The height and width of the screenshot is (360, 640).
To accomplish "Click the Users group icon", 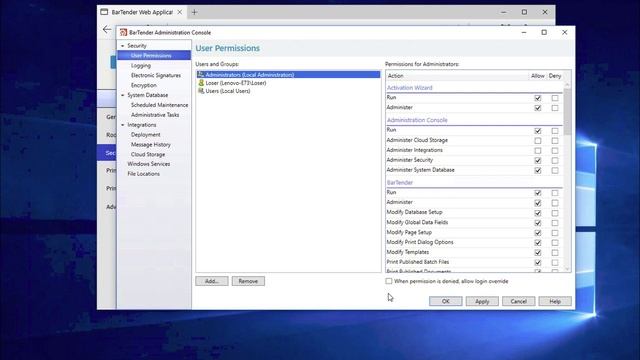I will click(201, 91).
